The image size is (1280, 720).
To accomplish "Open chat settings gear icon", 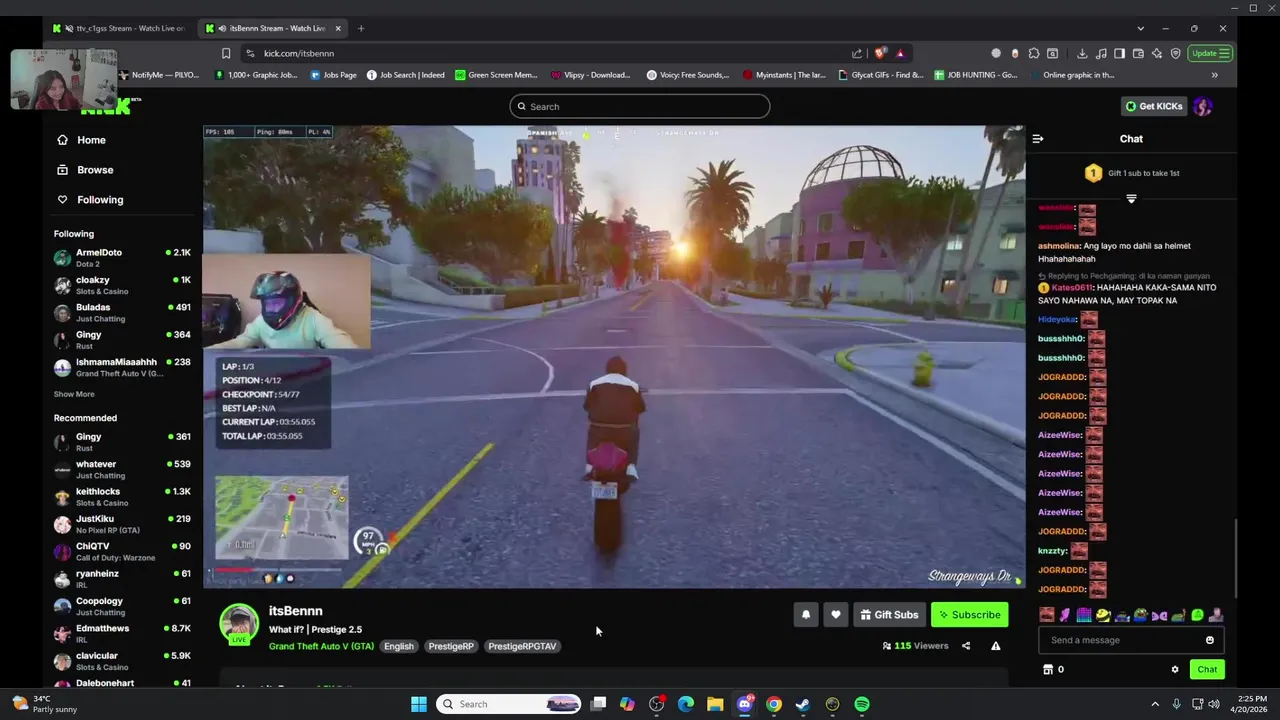I will pos(1175,670).
